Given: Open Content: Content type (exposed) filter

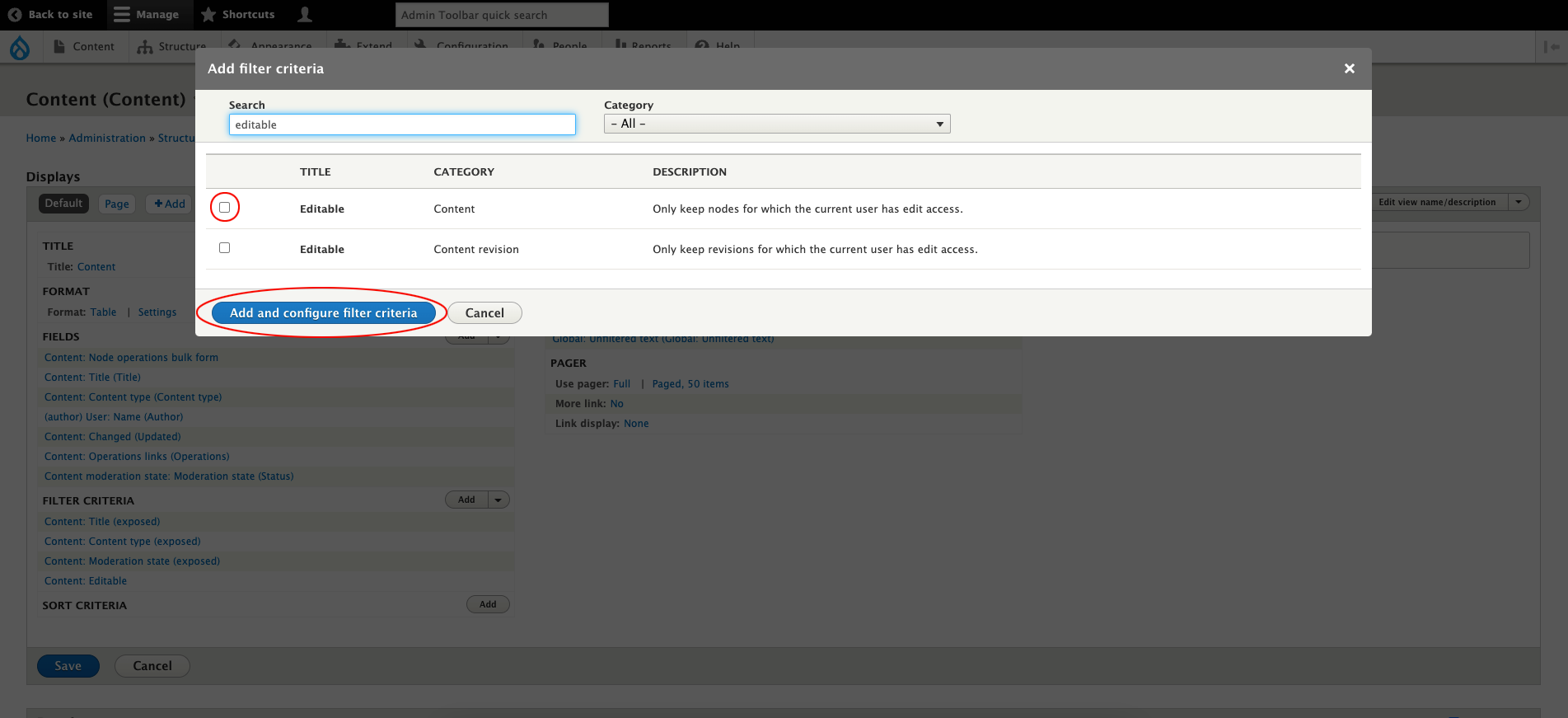Looking at the screenshot, I should point(123,542).
